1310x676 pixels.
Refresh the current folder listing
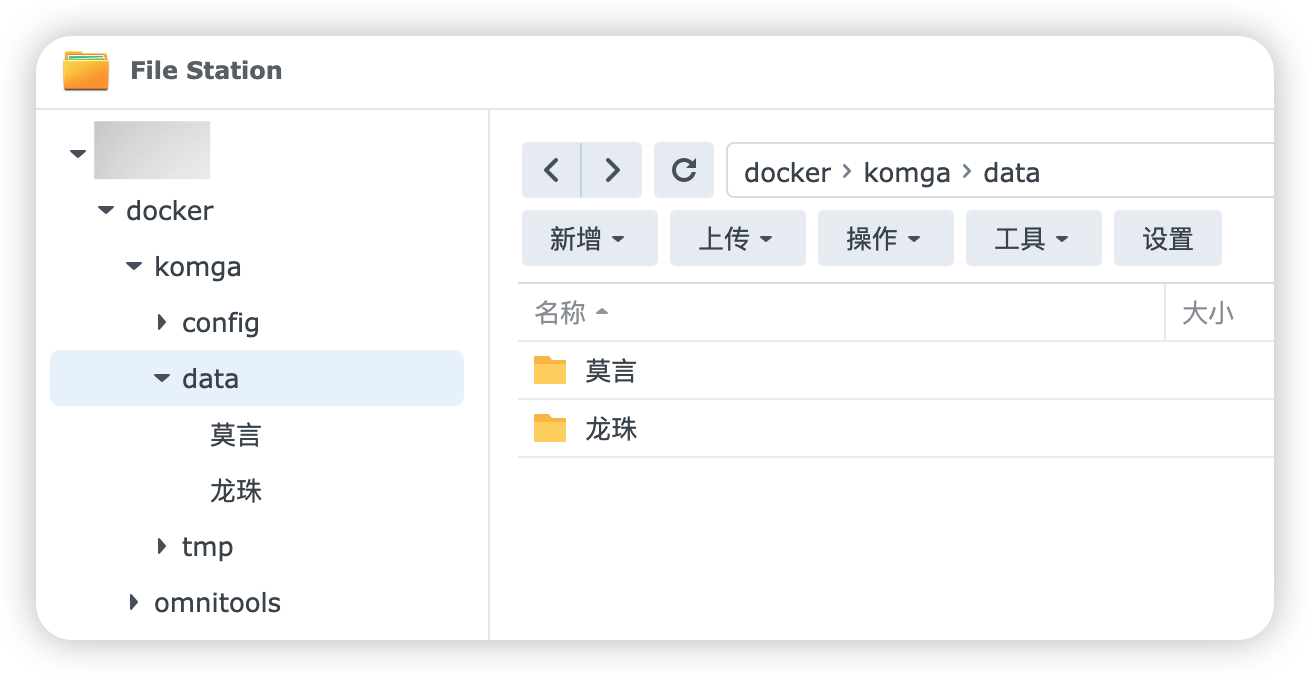click(684, 170)
